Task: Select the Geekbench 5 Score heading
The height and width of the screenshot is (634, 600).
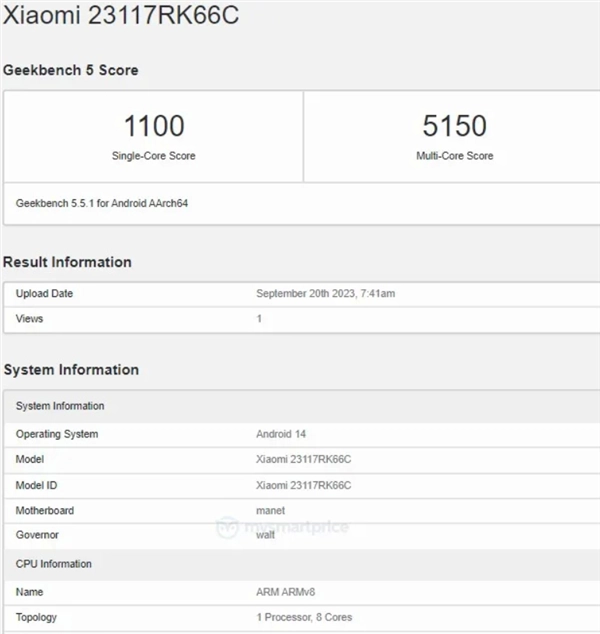Action: pyautogui.click(x=71, y=70)
